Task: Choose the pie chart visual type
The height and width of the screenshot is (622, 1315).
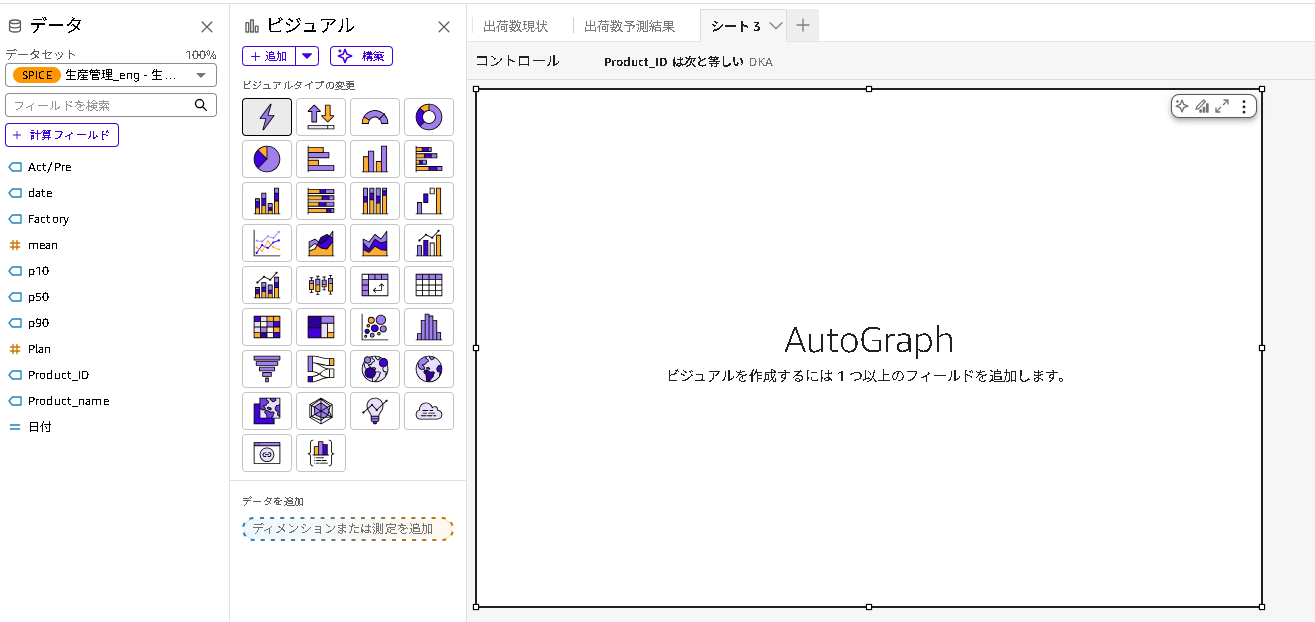Action: [267, 159]
